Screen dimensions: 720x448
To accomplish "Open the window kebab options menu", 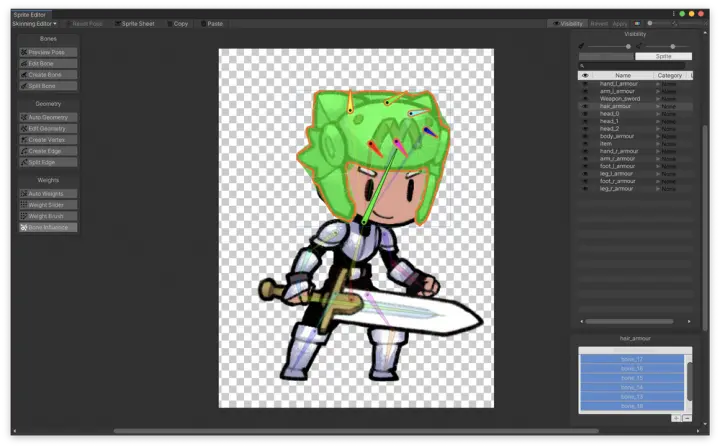I will [x=674, y=14].
